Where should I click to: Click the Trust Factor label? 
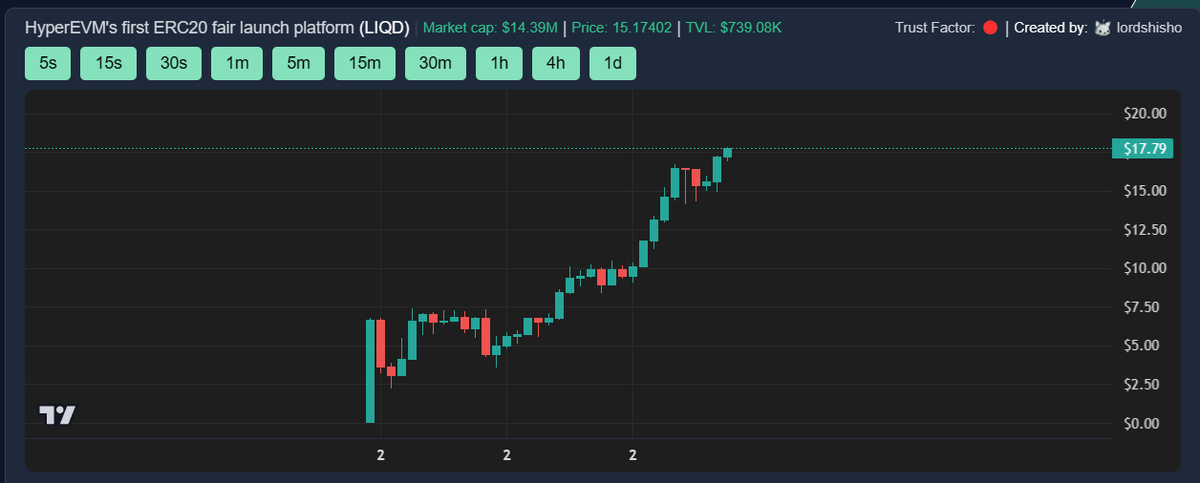click(935, 28)
